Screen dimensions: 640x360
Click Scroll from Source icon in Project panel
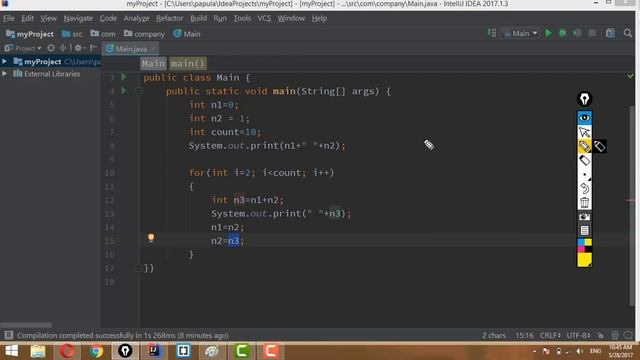pos(51,48)
